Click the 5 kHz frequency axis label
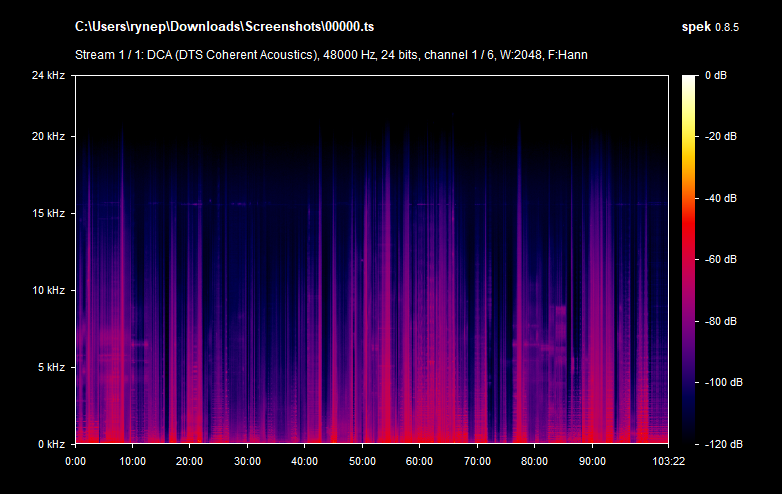This screenshot has width=782, height=494. coord(50,368)
